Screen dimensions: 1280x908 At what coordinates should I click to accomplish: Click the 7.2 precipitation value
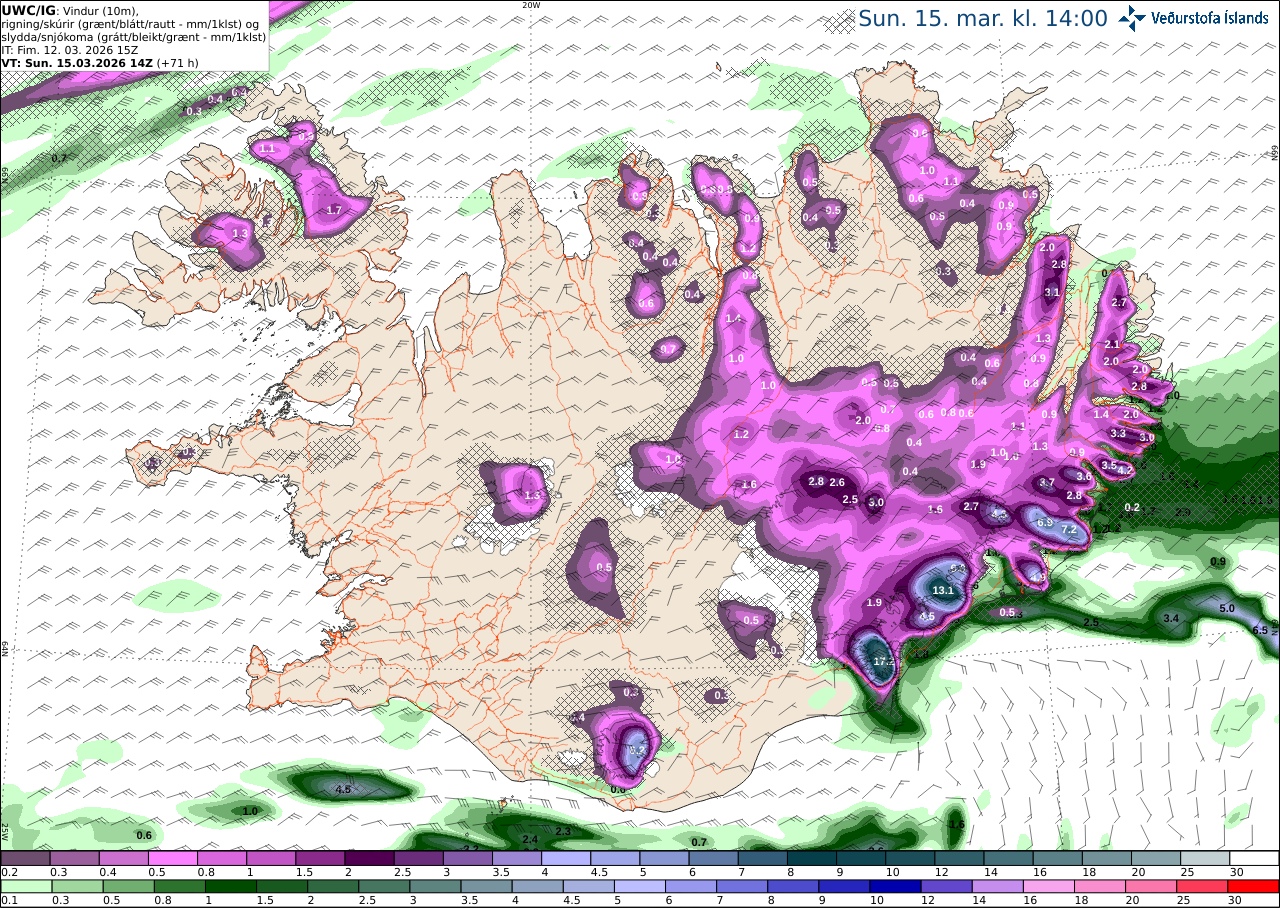click(1068, 529)
